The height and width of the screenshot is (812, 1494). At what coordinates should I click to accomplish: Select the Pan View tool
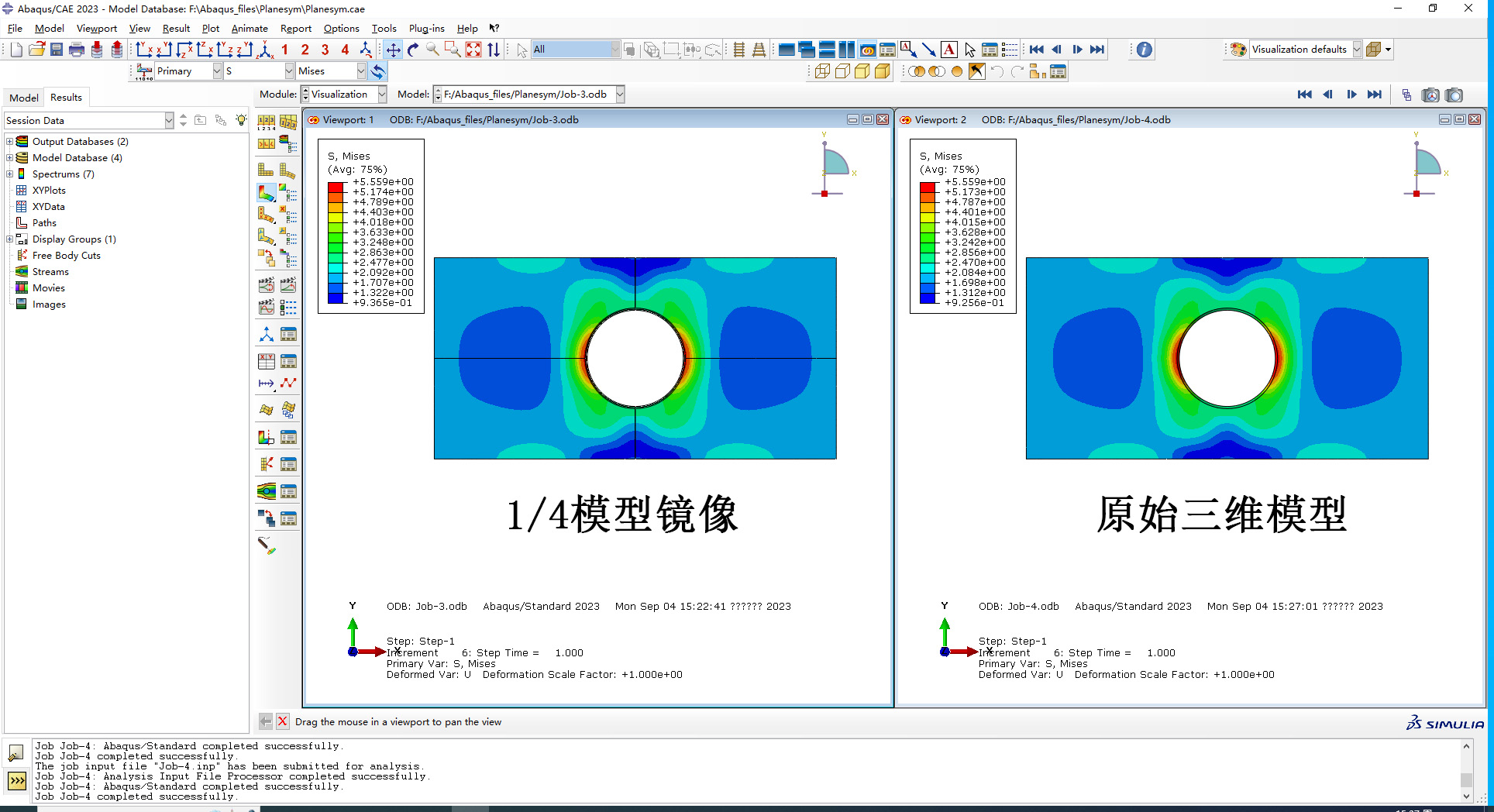click(393, 50)
